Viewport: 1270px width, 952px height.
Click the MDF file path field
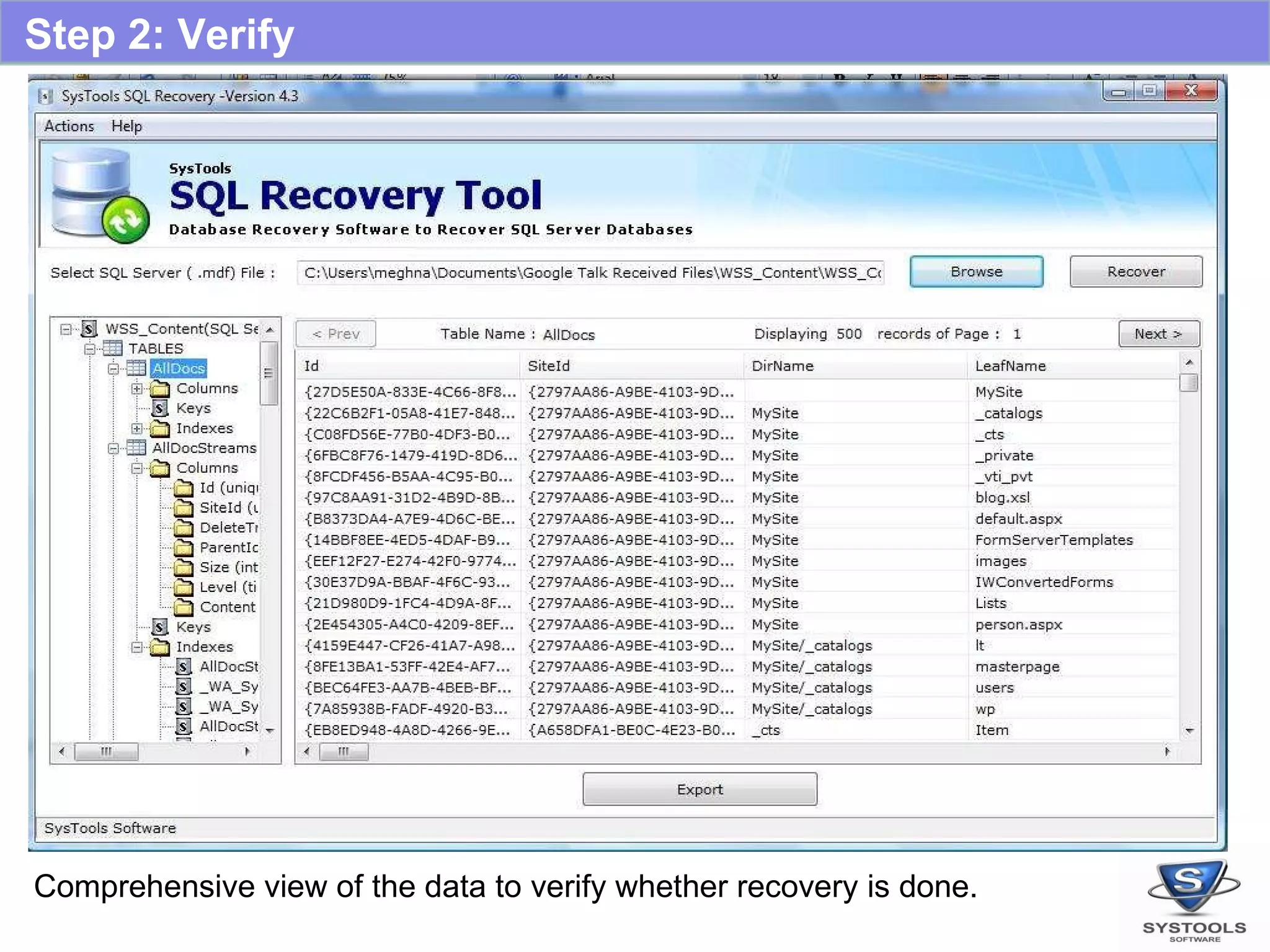591,273
